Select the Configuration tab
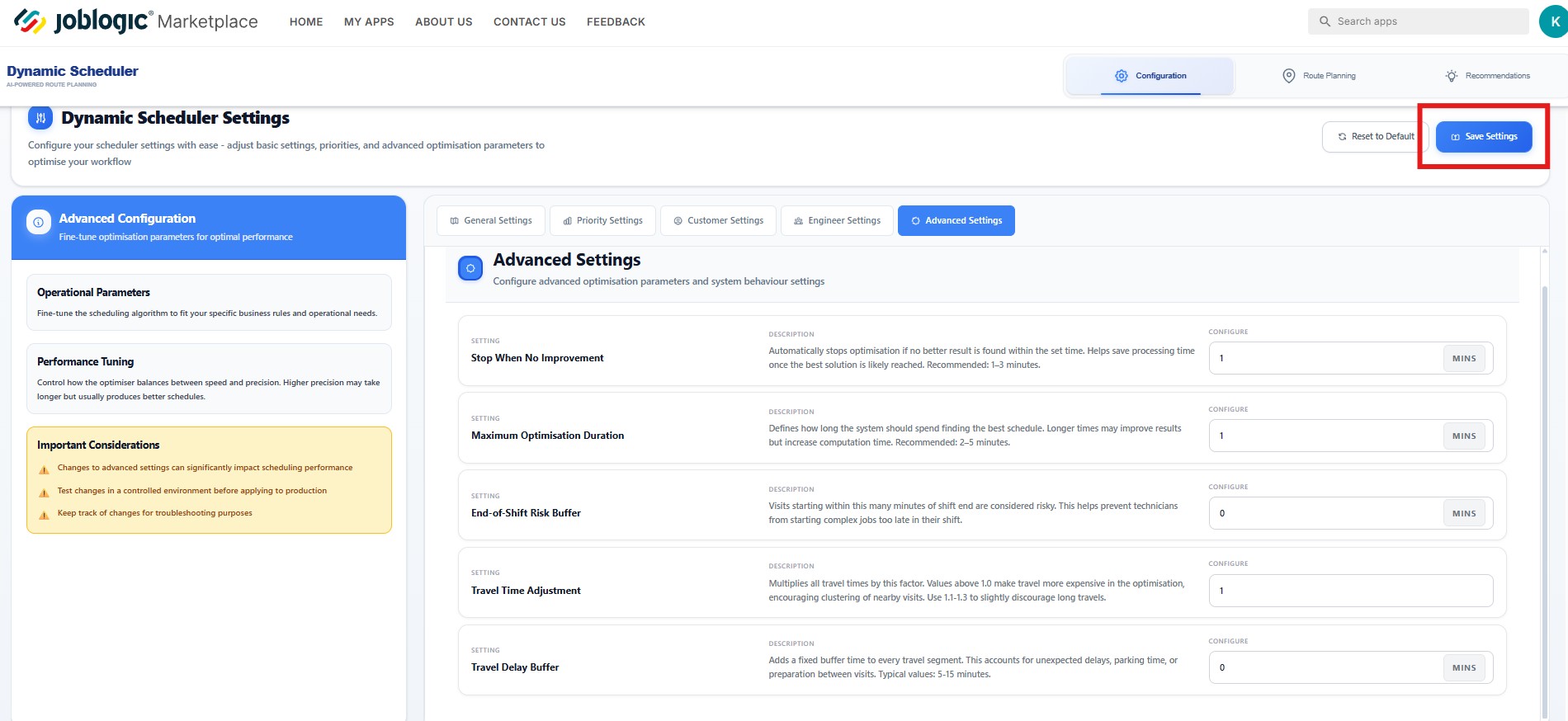This screenshot has width=1568, height=721. click(1150, 76)
